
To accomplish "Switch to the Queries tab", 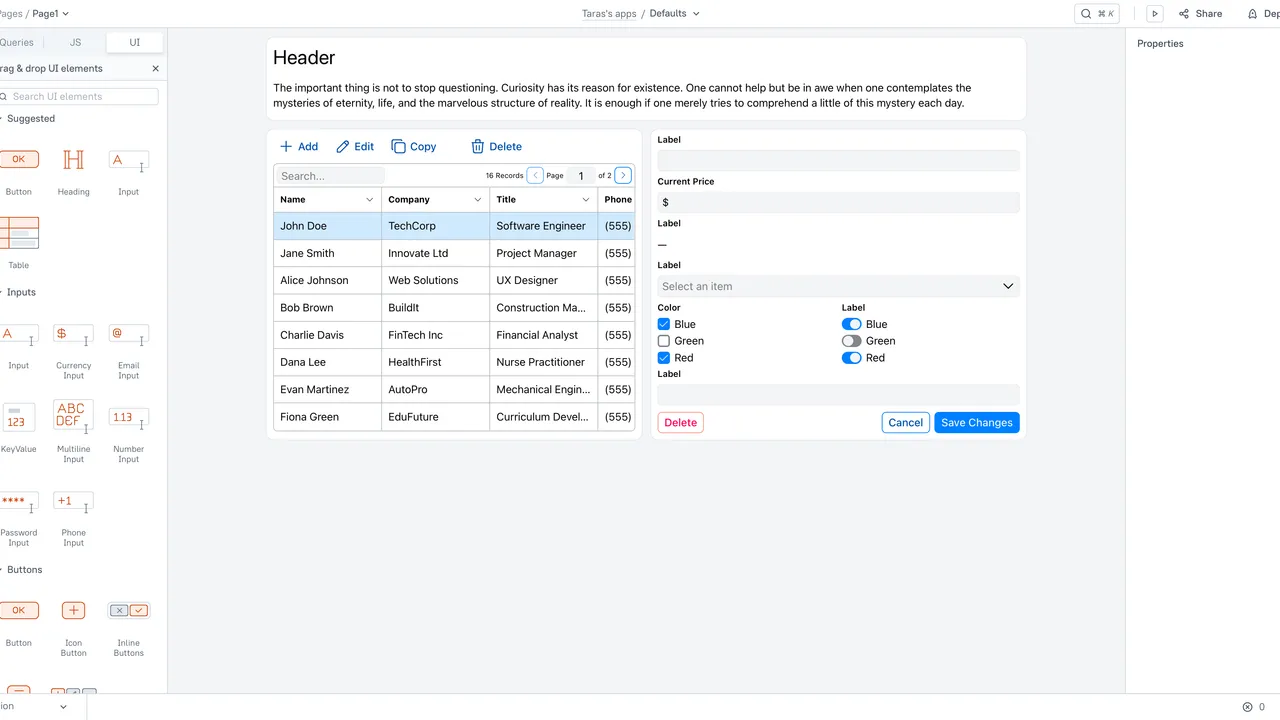I will click(17, 43).
